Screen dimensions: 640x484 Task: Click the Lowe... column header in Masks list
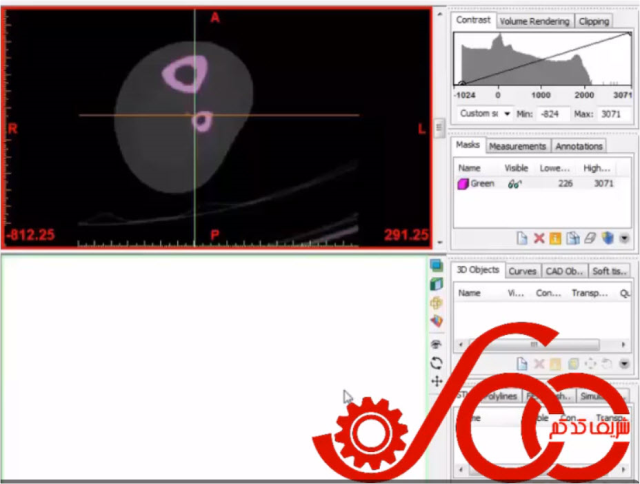[554, 168]
